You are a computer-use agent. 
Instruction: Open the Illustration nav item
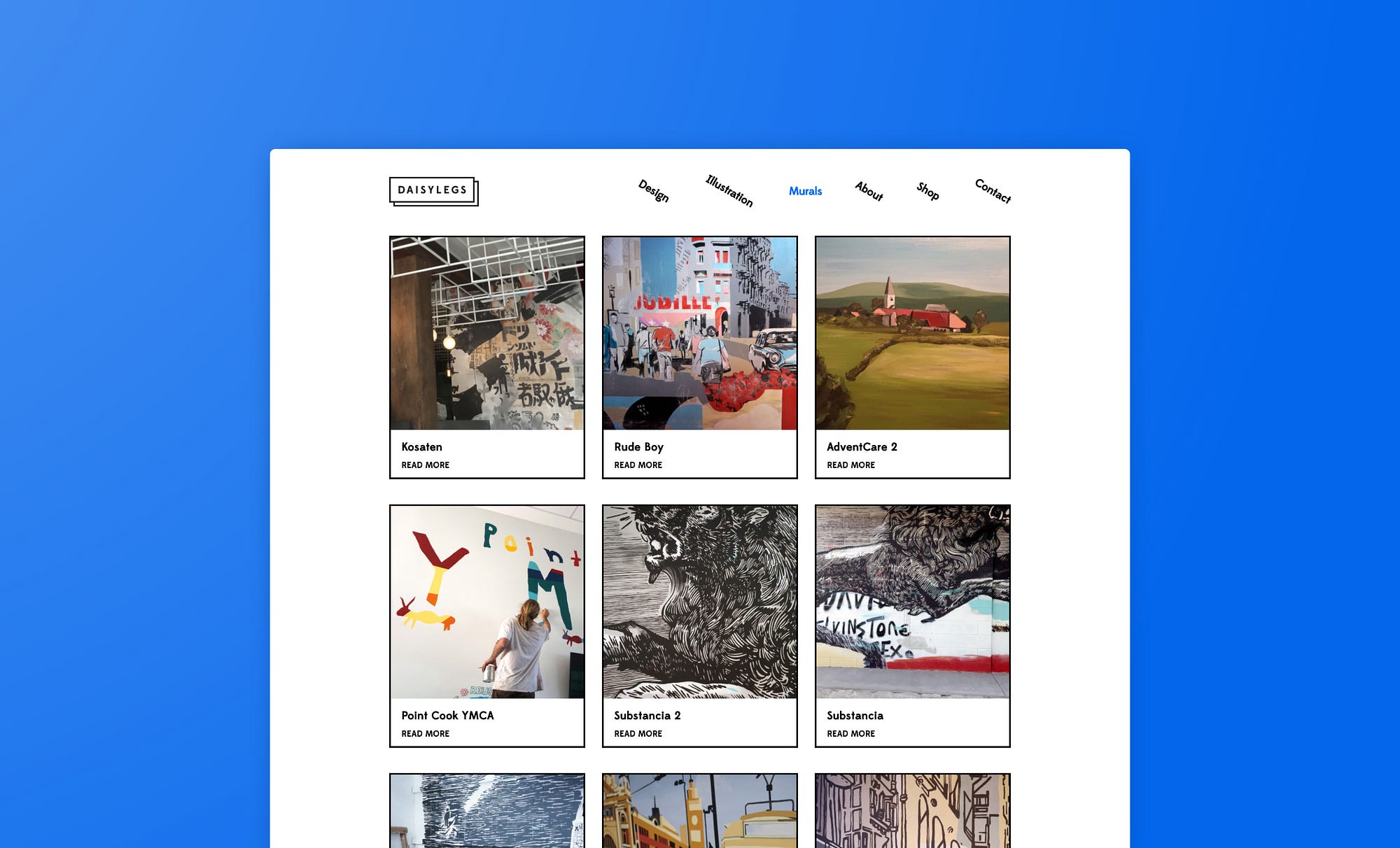[729, 191]
